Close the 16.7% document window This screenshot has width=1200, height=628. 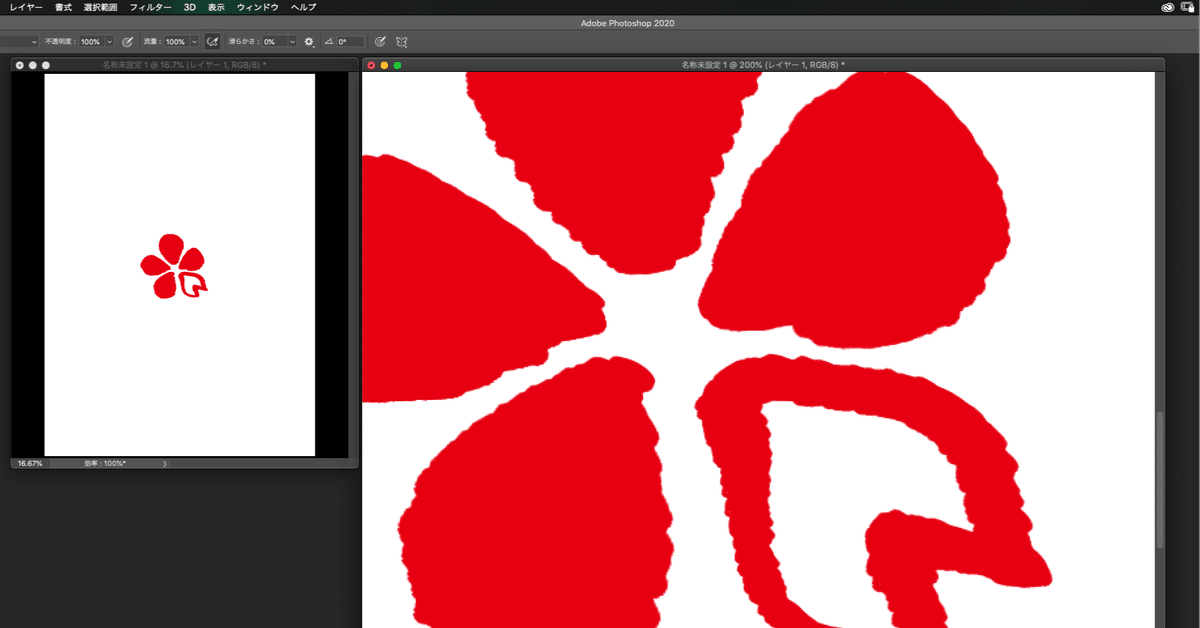tap(19, 65)
